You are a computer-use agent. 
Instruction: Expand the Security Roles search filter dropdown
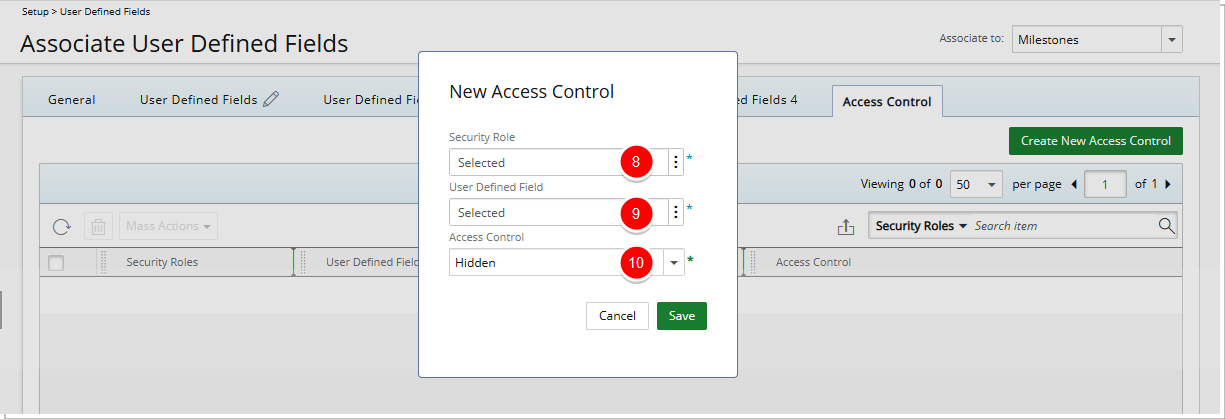(x=921, y=226)
